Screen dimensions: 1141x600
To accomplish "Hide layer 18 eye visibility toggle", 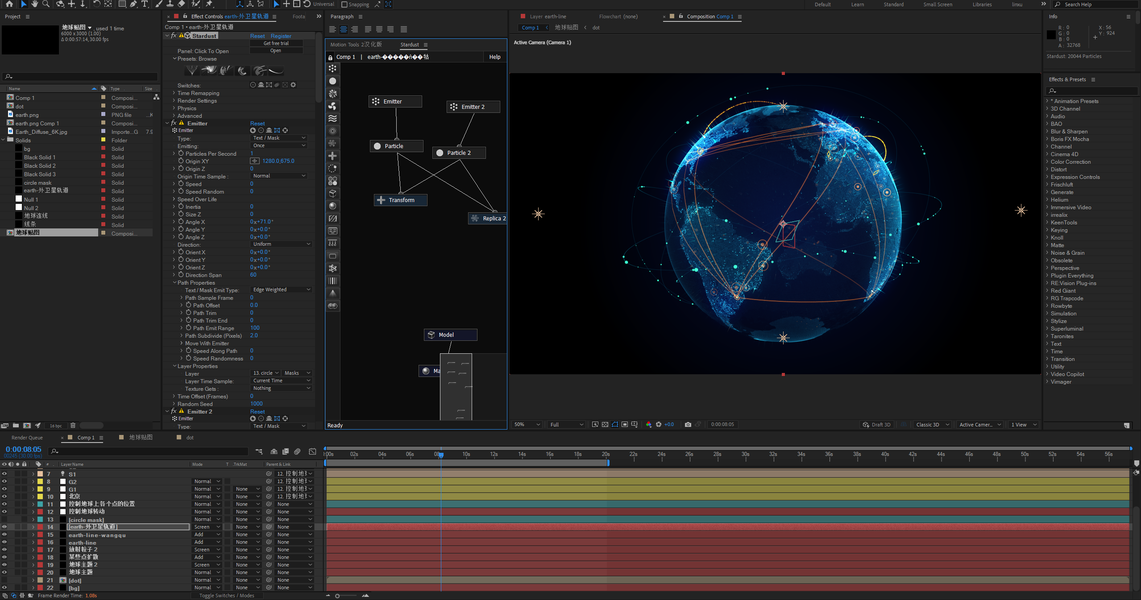I will click(4, 557).
